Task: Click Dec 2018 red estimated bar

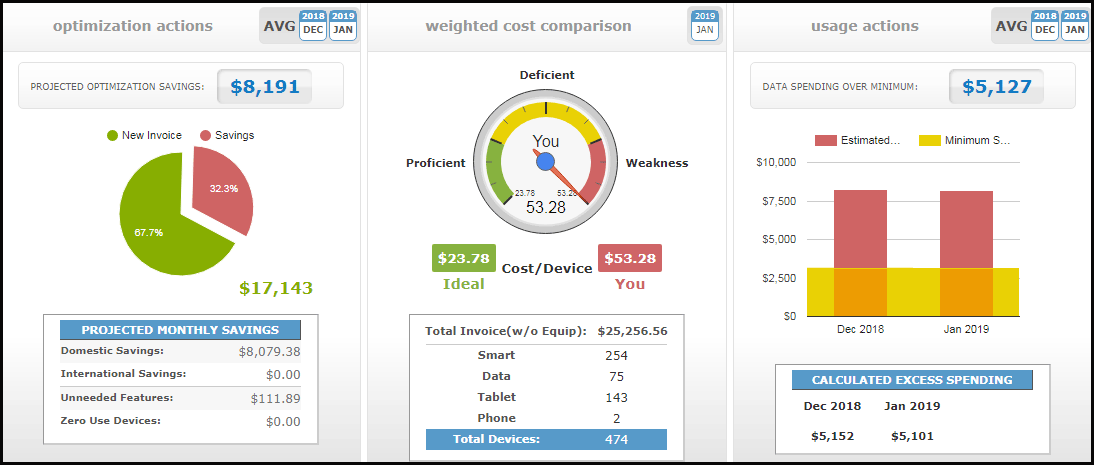Action: 860,229
